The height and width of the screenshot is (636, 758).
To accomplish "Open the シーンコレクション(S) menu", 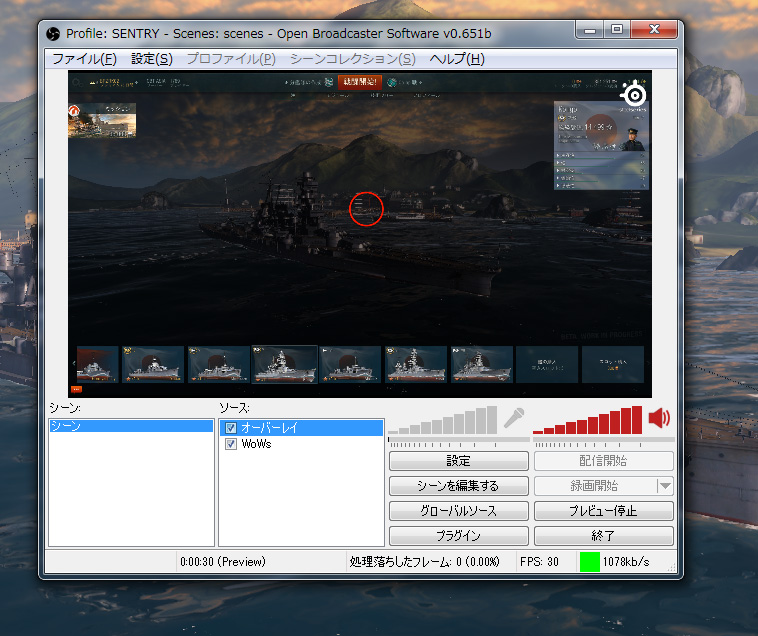I will tap(353, 59).
